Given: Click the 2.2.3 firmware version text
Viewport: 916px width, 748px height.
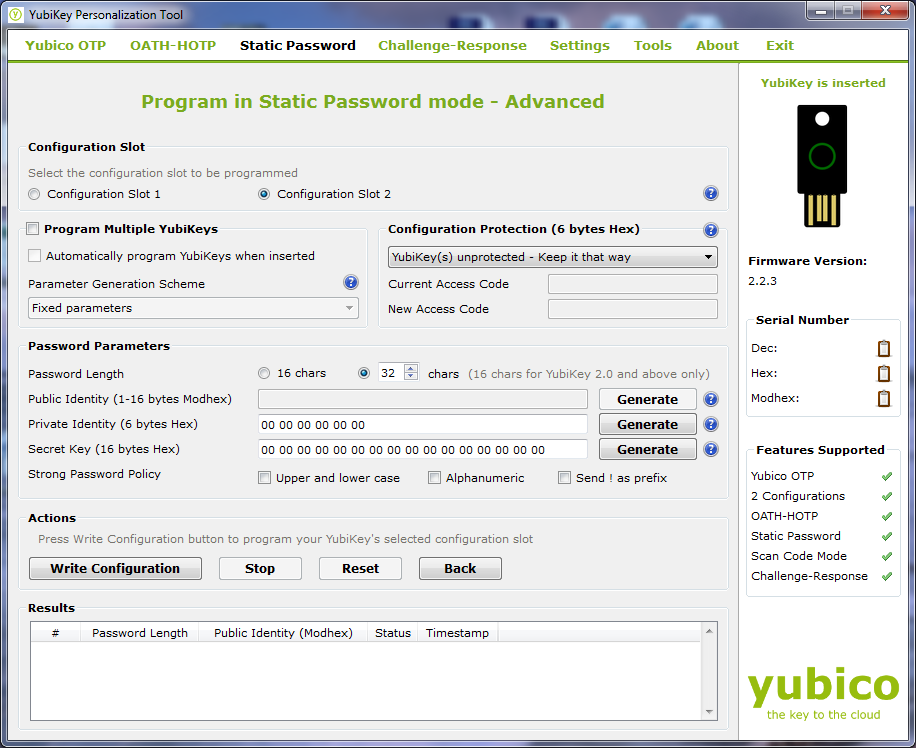Looking at the screenshot, I should coord(762,281).
